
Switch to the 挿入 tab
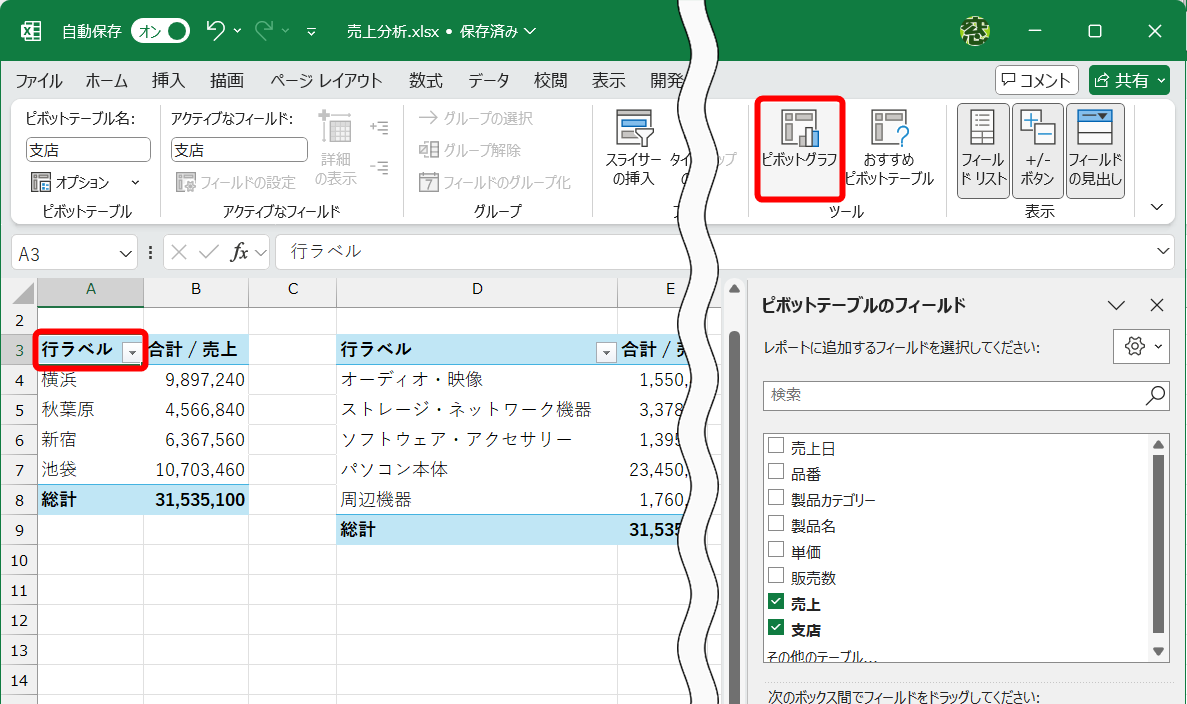168,80
